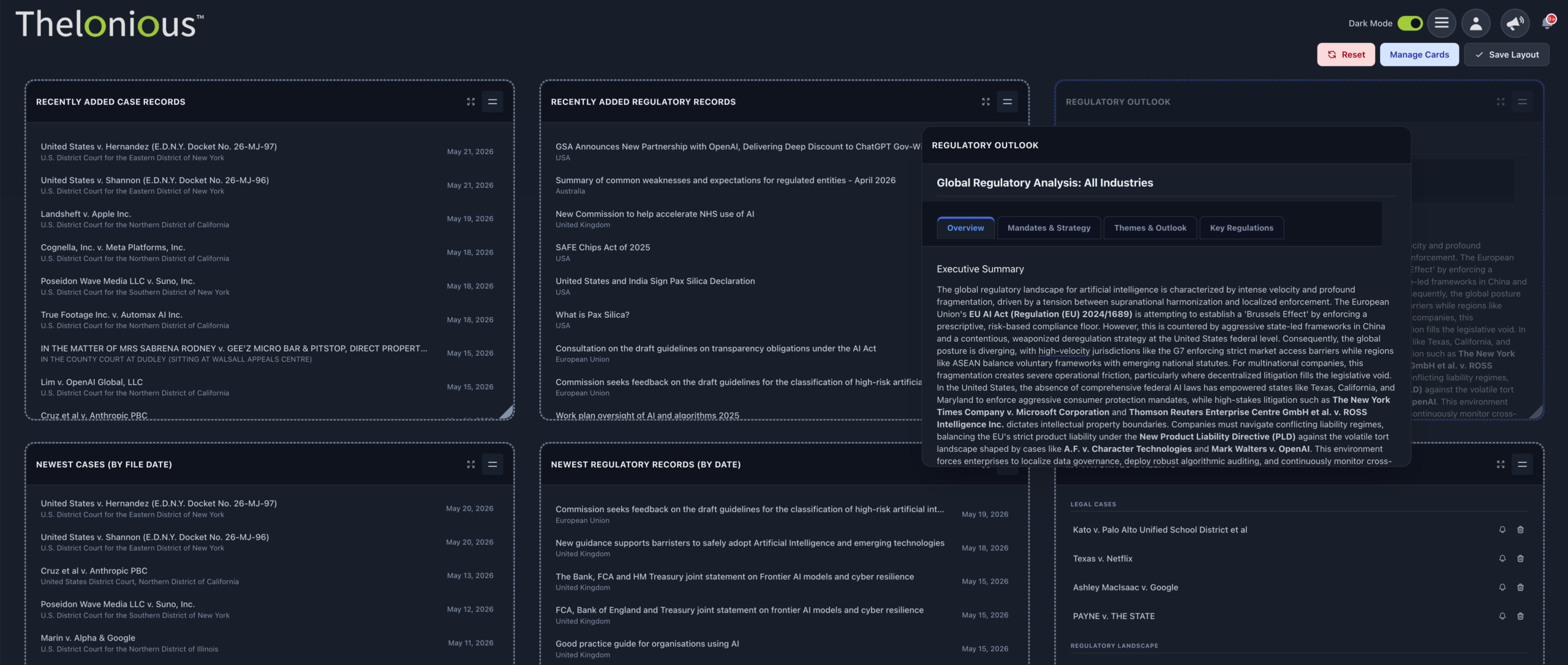Screen dimensions: 1568x665
Task: Switch to the Mandates & Strategy tab
Action: coord(1049,228)
